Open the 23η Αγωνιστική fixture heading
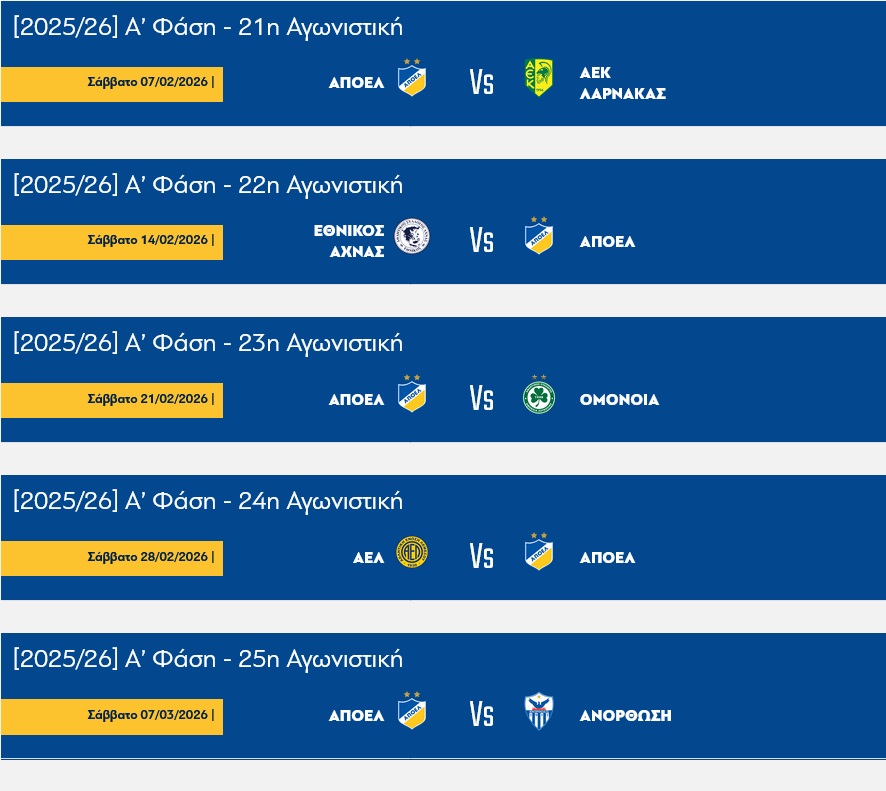Screen dimensions: 886x791 point(208,343)
